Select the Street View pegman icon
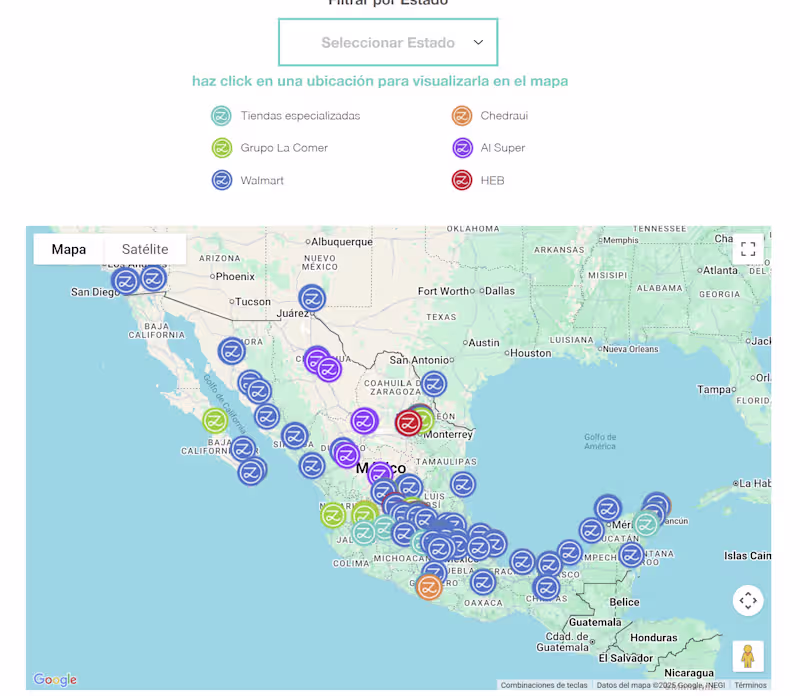The image size is (800, 696). [x=748, y=656]
